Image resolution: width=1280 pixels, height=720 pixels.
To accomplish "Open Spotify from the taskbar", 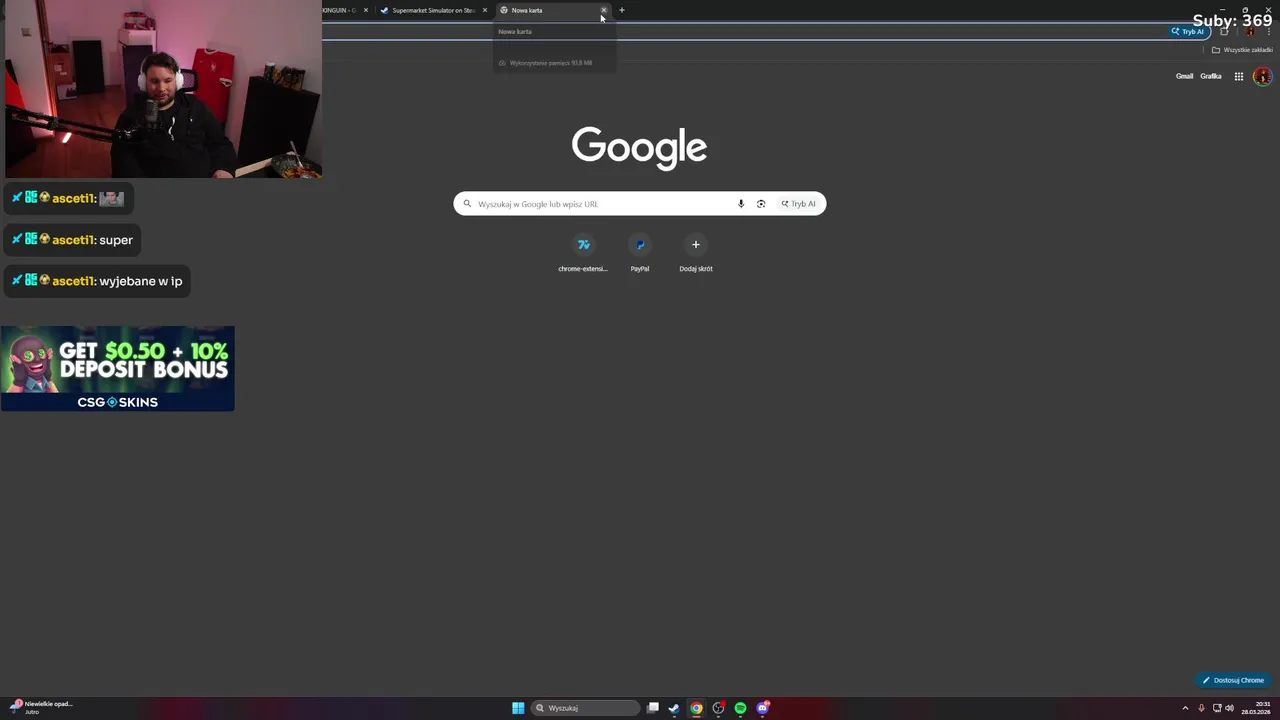I will 740,708.
